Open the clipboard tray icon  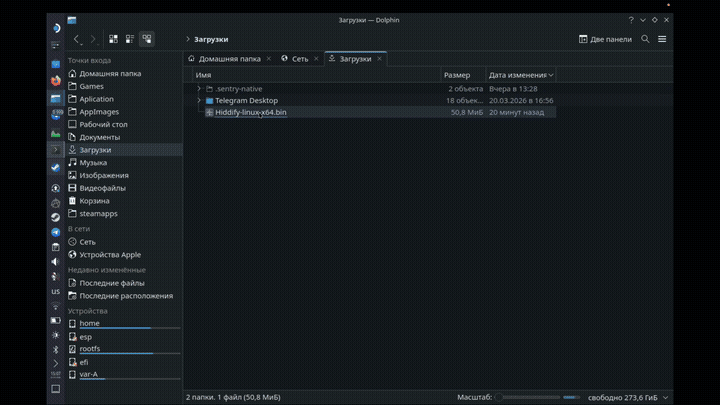pos(56,247)
